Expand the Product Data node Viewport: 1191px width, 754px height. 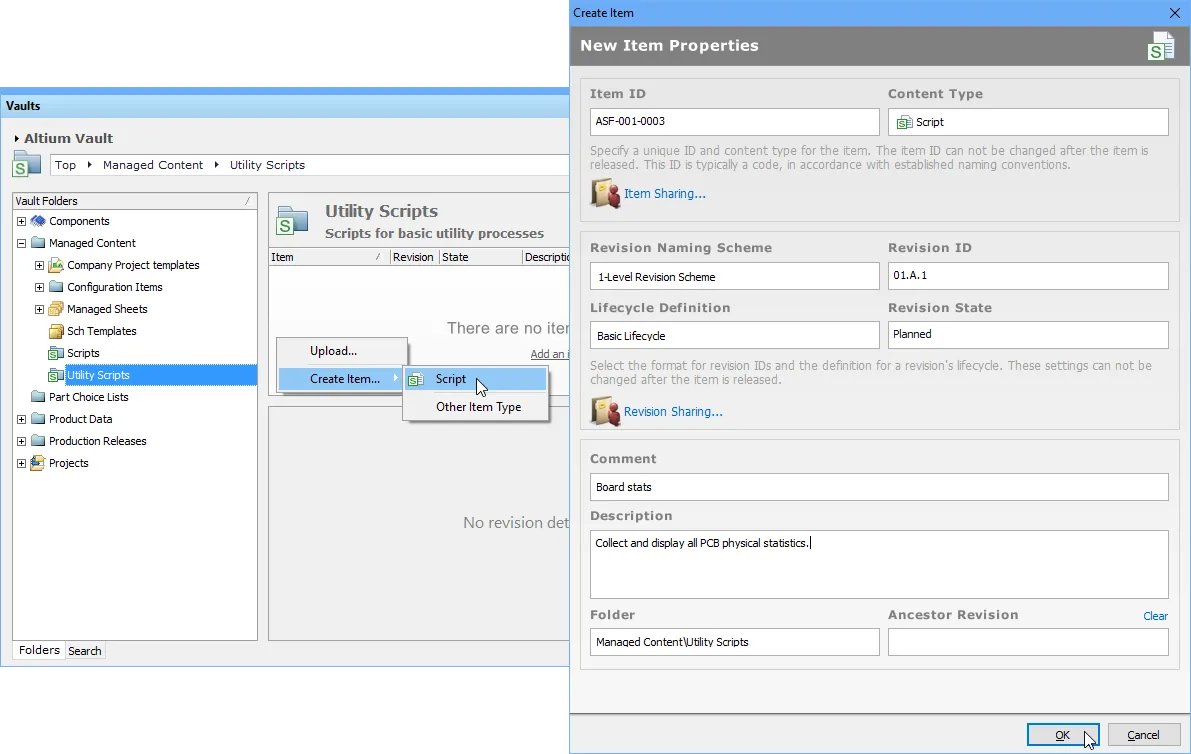[x=21, y=419]
